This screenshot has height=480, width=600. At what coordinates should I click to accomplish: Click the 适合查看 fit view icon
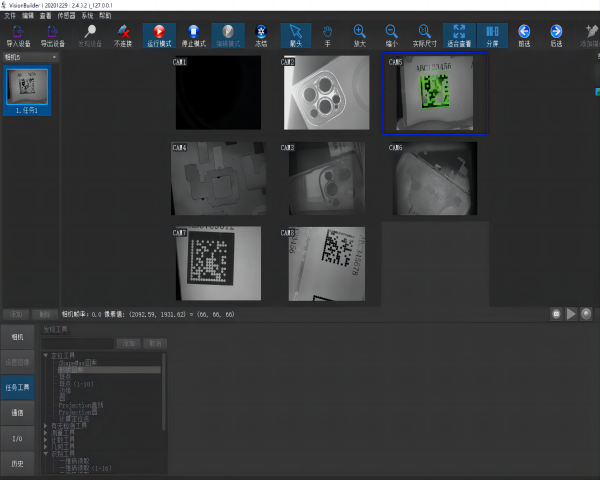[460, 35]
